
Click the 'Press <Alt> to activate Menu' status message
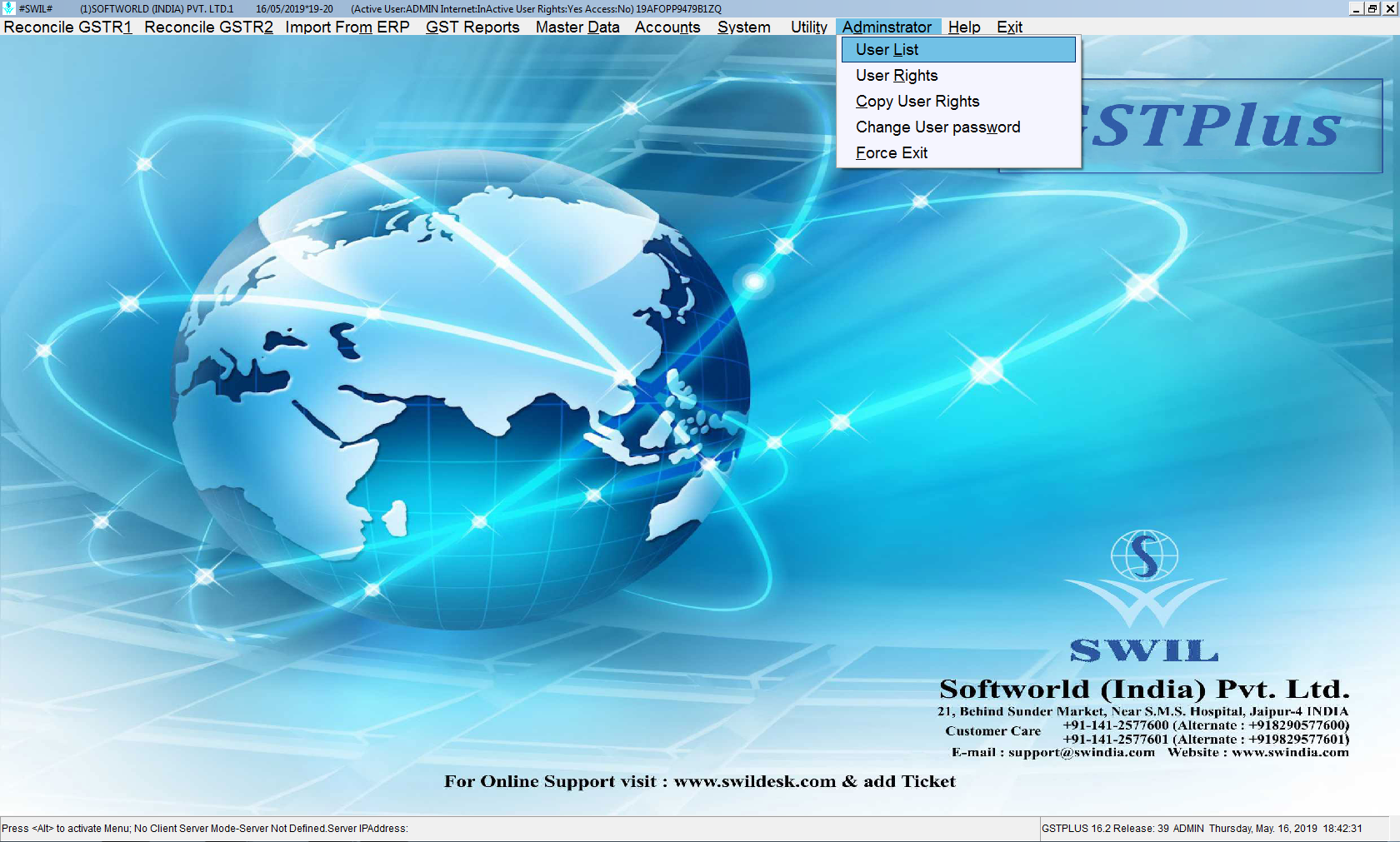pyautogui.click(x=205, y=829)
